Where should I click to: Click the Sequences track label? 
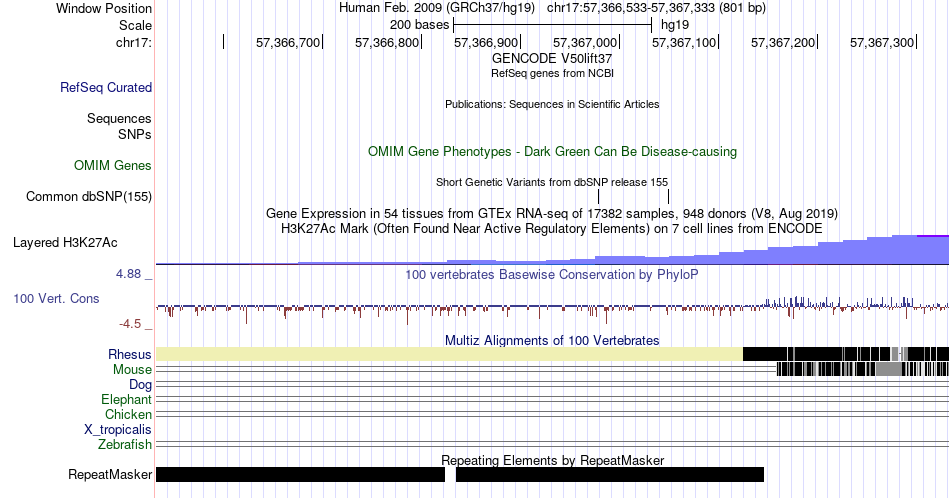[x=119, y=118]
